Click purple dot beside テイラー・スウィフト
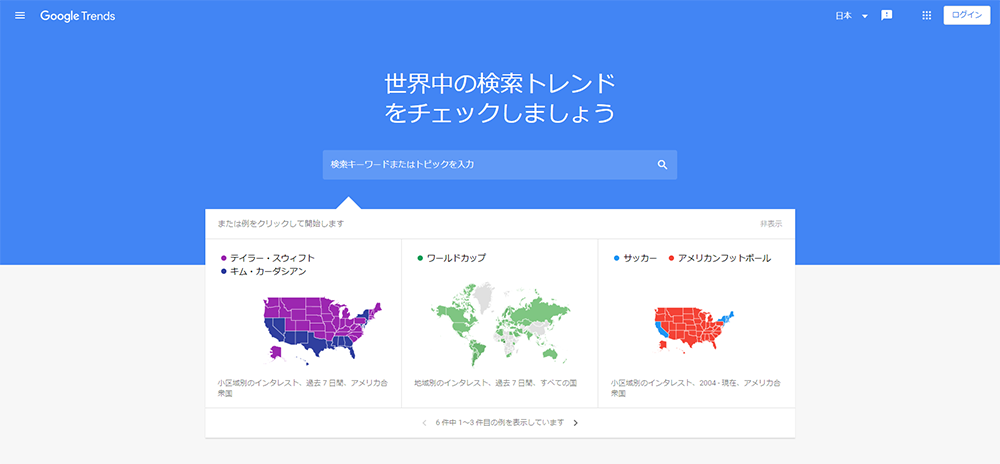1000x464 pixels. point(223,258)
